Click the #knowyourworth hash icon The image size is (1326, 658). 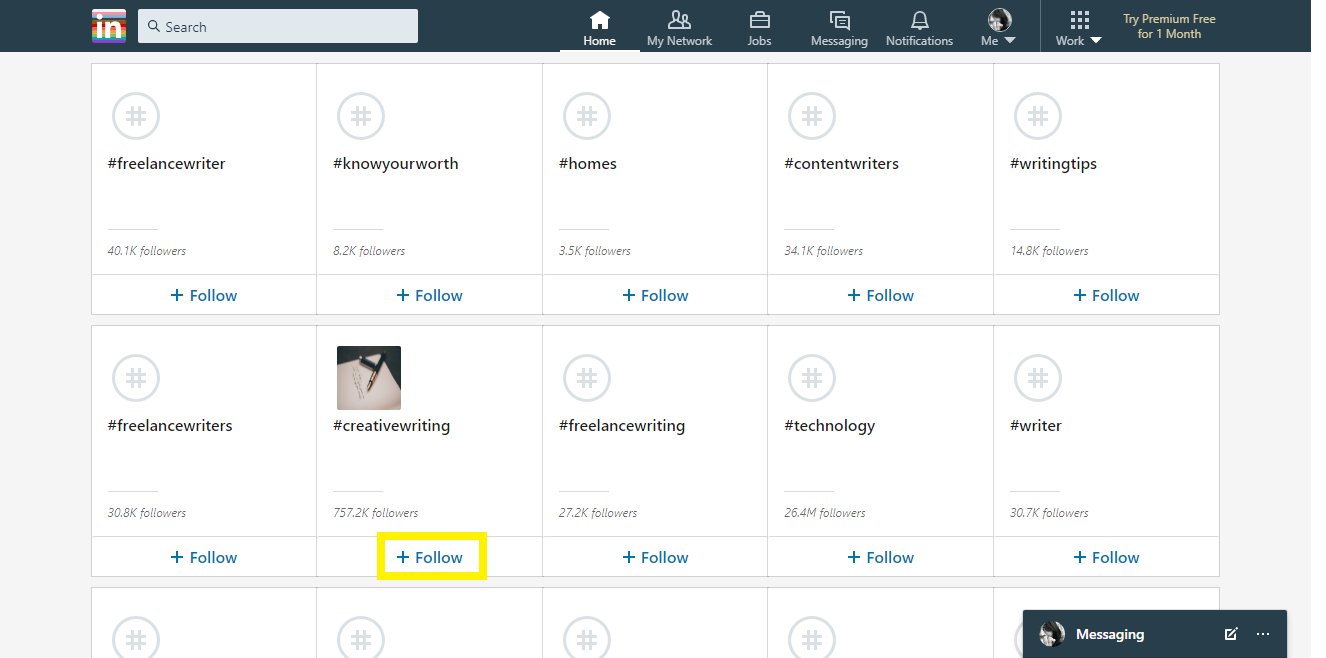pos(361,116)
